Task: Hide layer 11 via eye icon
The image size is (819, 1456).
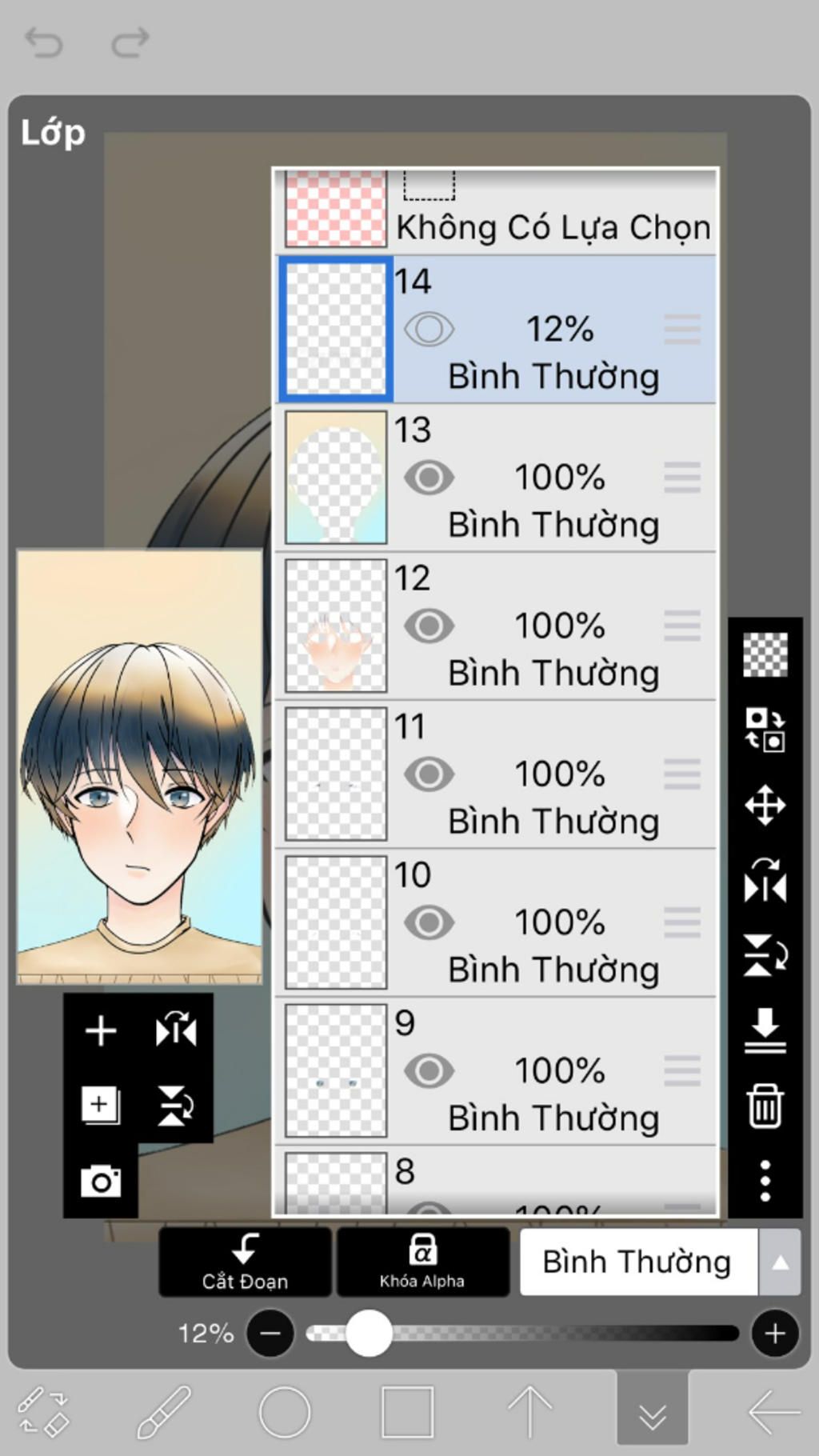Action: click(429, 774)
